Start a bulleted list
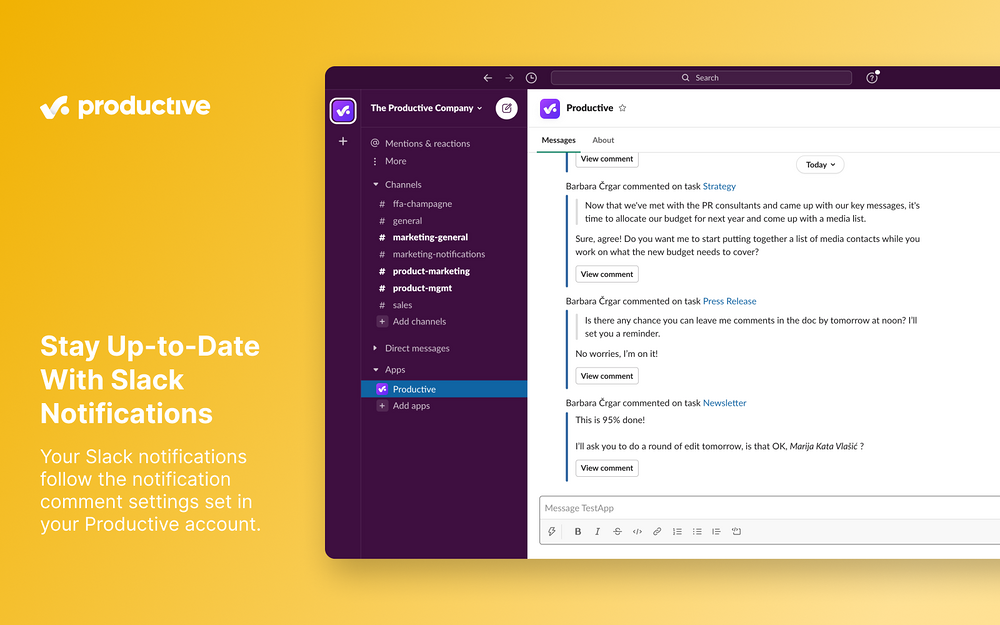Screen dimensions: 1000x625 tap(697, 531)
